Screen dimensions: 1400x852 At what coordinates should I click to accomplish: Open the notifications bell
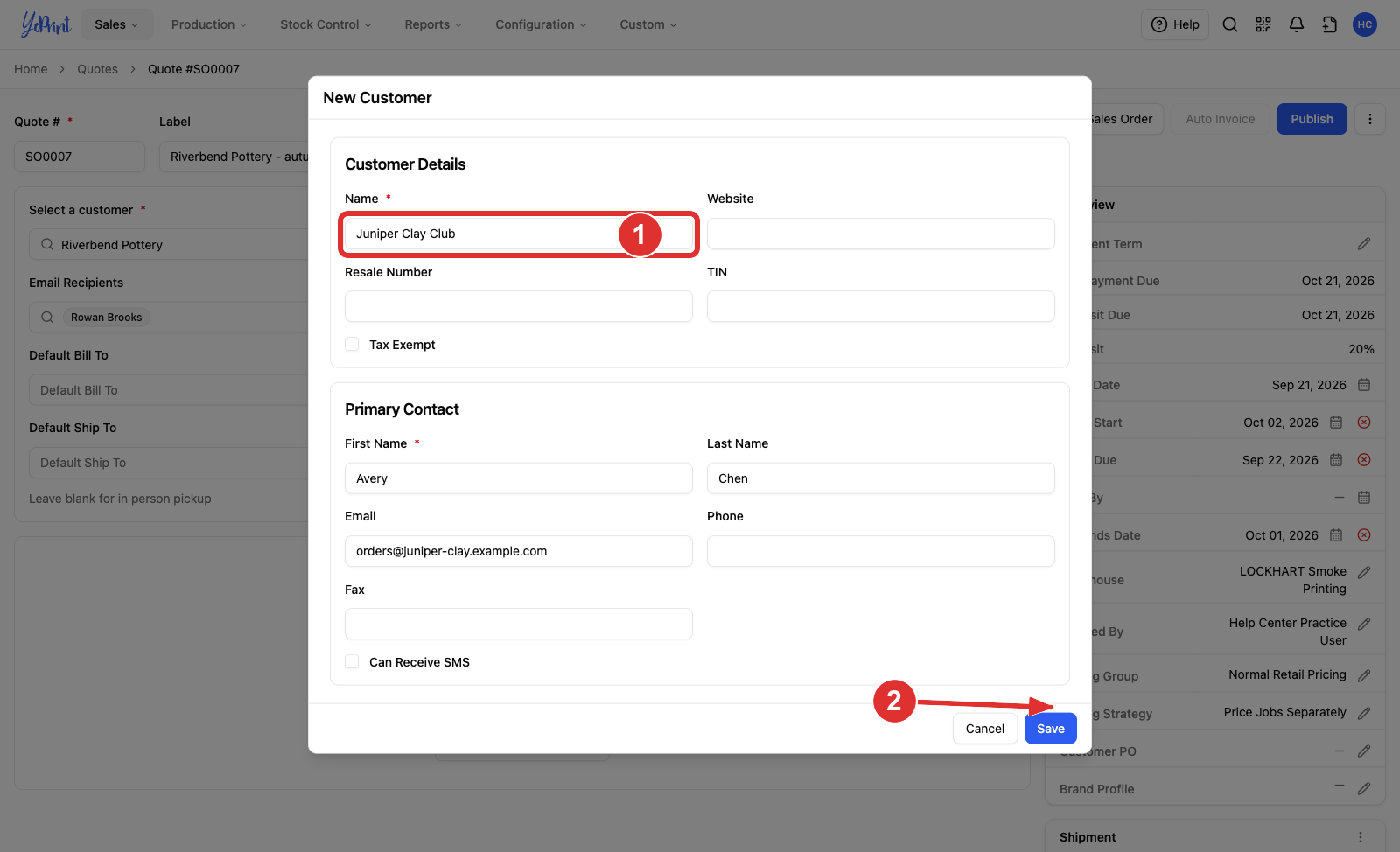[x=1296, y=24]
